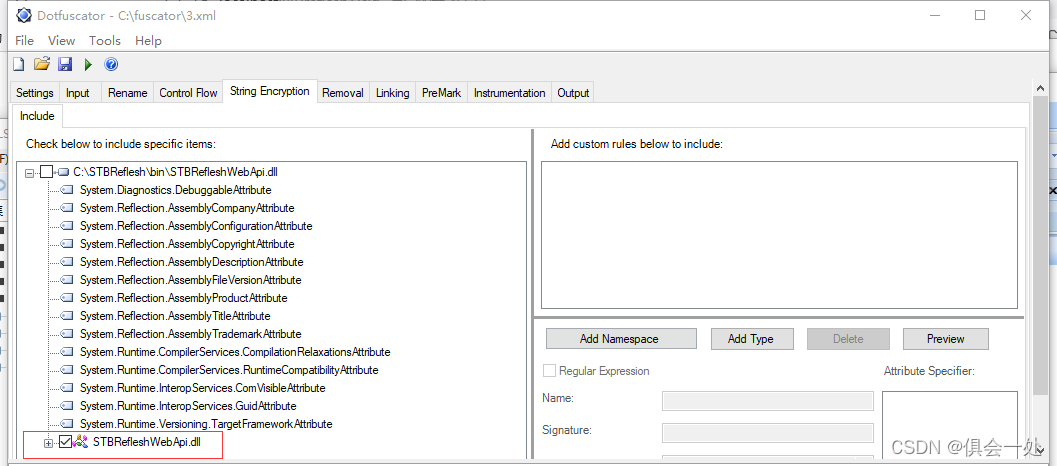Viewport: 1057px width, 466px height.
Task: Expand the STBRefleshWebApi.dll module node
Action: pyautogui.click(x=49, y=443)
